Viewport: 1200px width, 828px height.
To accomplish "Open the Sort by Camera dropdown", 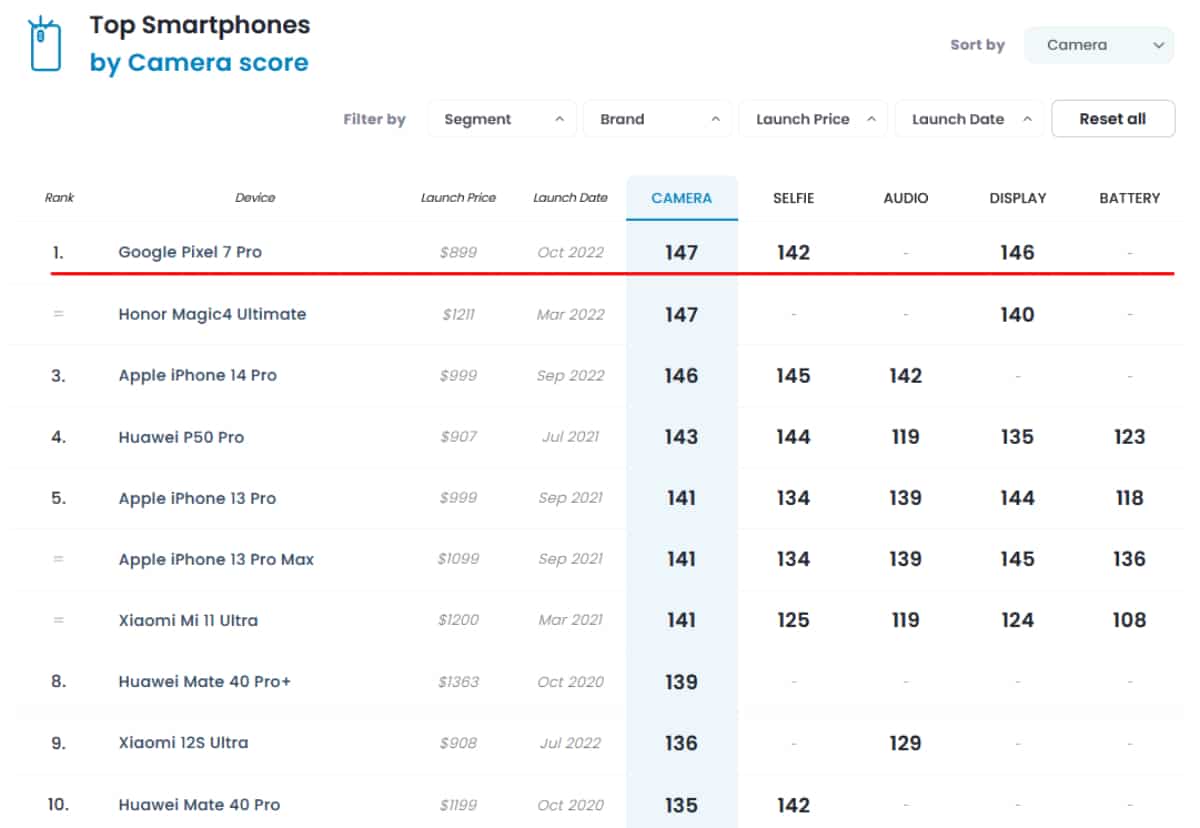I will [x=1098, y=45].
